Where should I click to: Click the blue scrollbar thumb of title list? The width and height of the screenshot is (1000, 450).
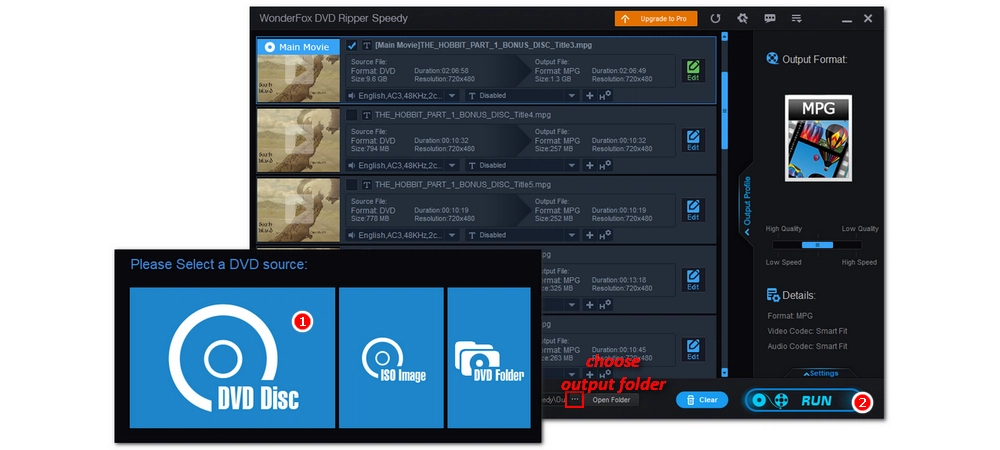pyautogui.click(x=724, y=110)
